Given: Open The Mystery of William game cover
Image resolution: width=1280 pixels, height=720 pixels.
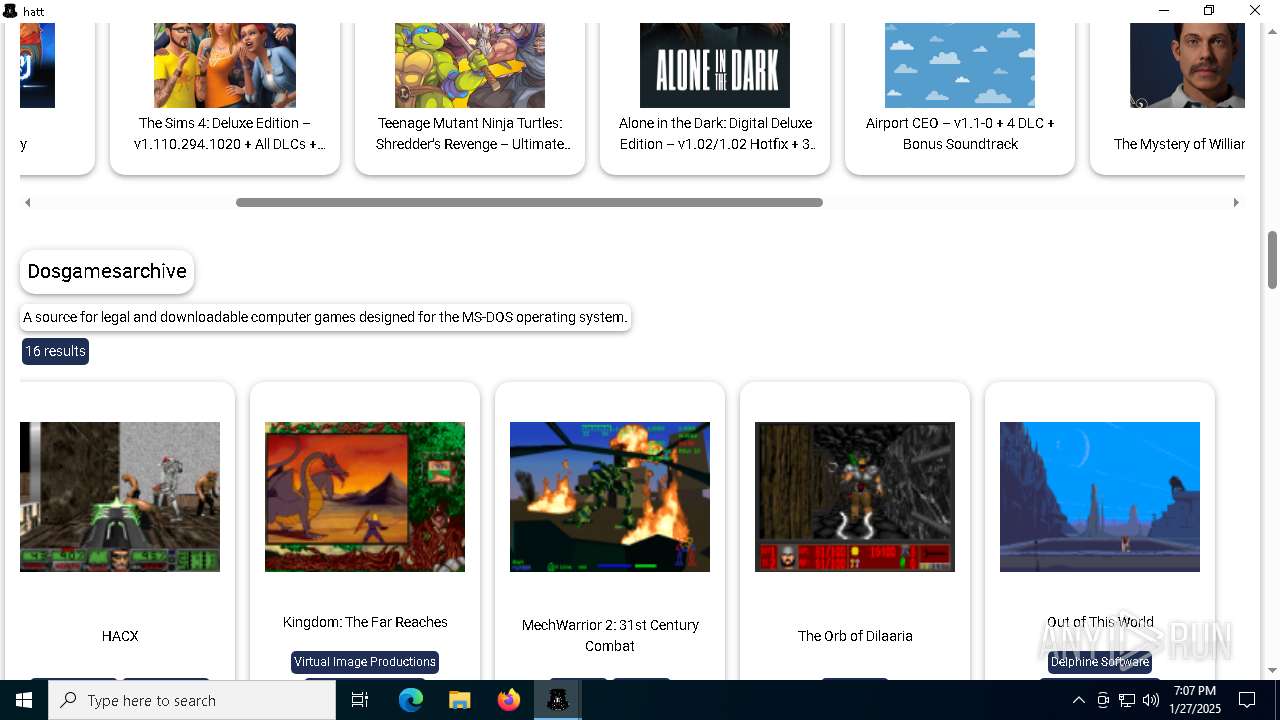Looking at the screenshot, I should pos(1187,65).
